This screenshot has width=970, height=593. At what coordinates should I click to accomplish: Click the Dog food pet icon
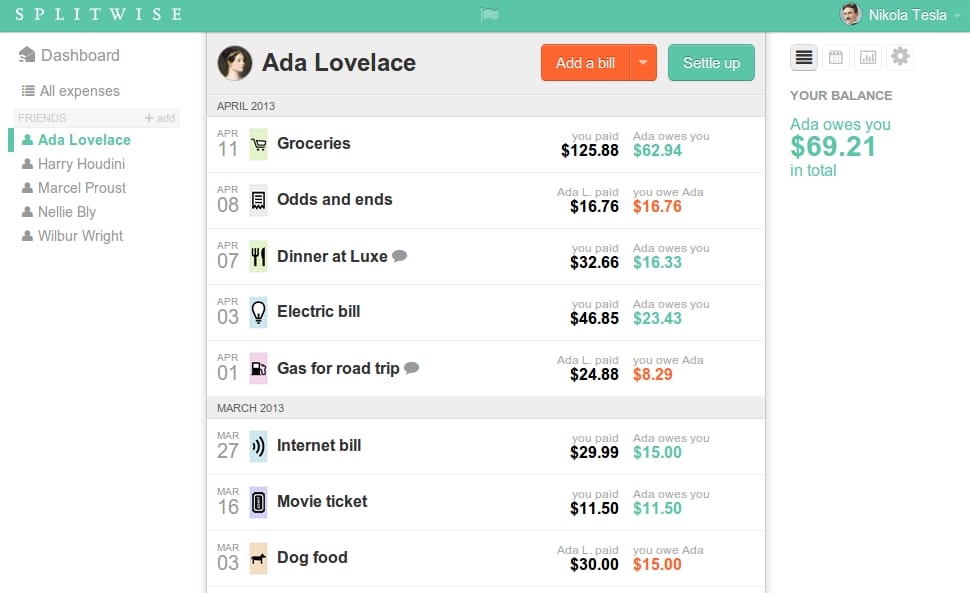point(259,558)
